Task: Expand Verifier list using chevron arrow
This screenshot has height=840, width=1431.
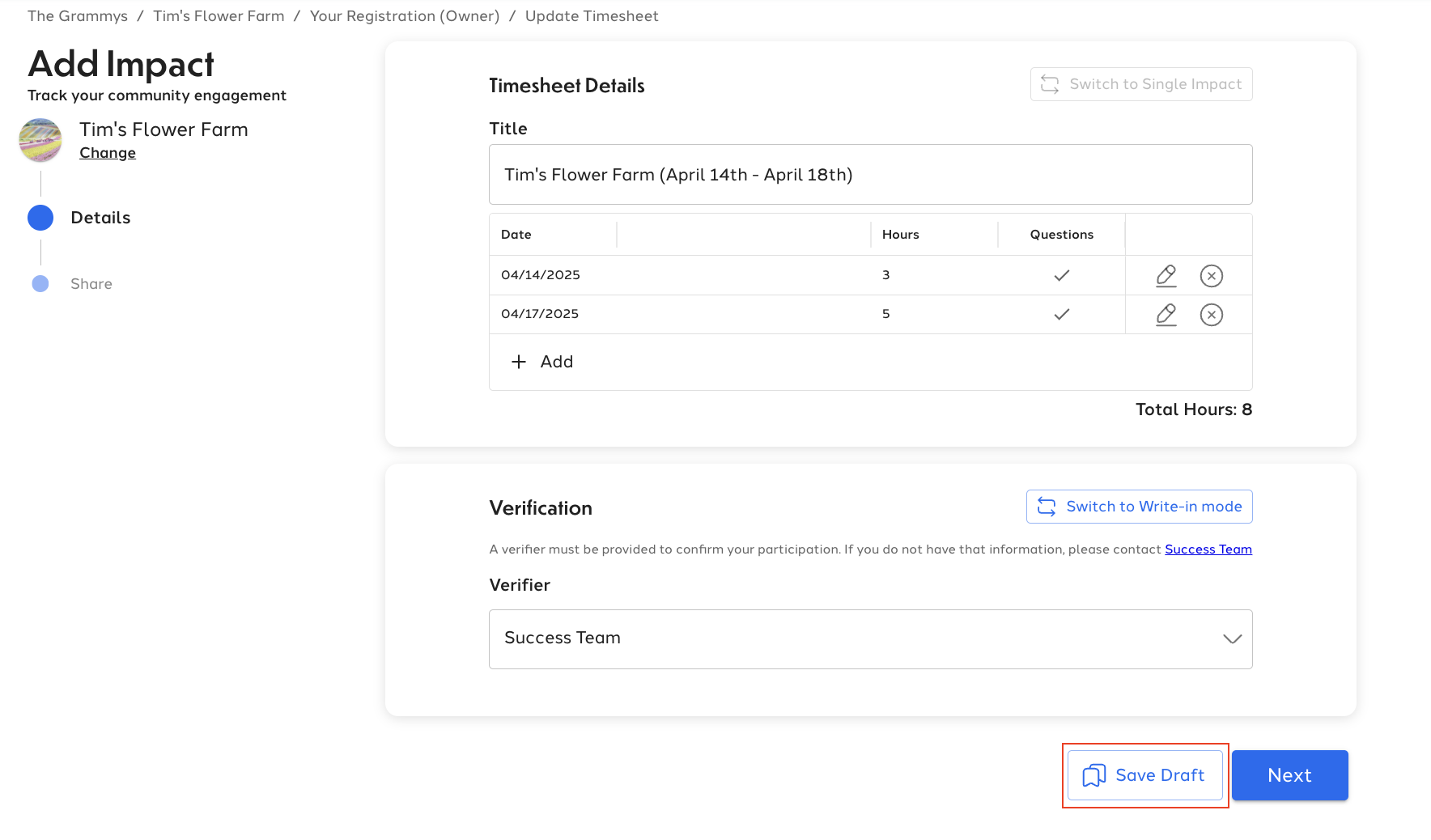Action: 1232,639
